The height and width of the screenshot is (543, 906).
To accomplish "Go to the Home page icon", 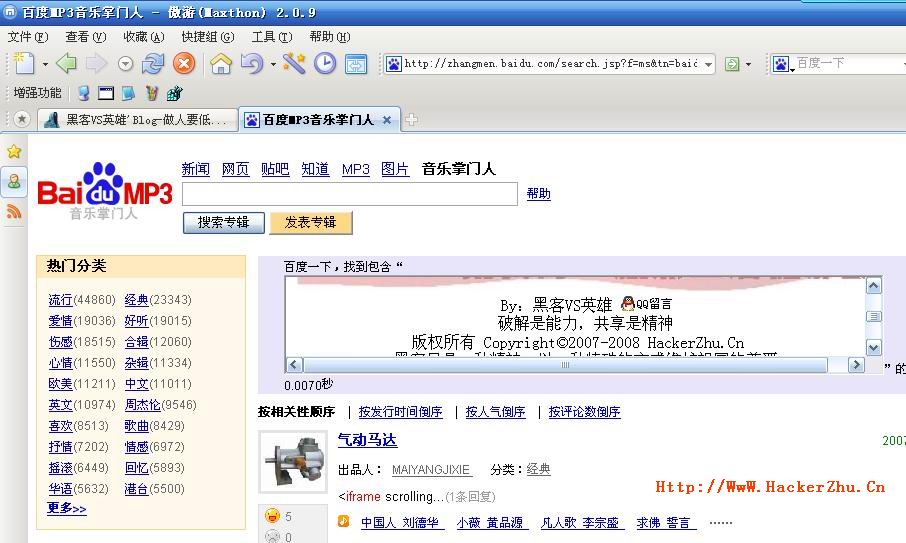I will point(221,64).
